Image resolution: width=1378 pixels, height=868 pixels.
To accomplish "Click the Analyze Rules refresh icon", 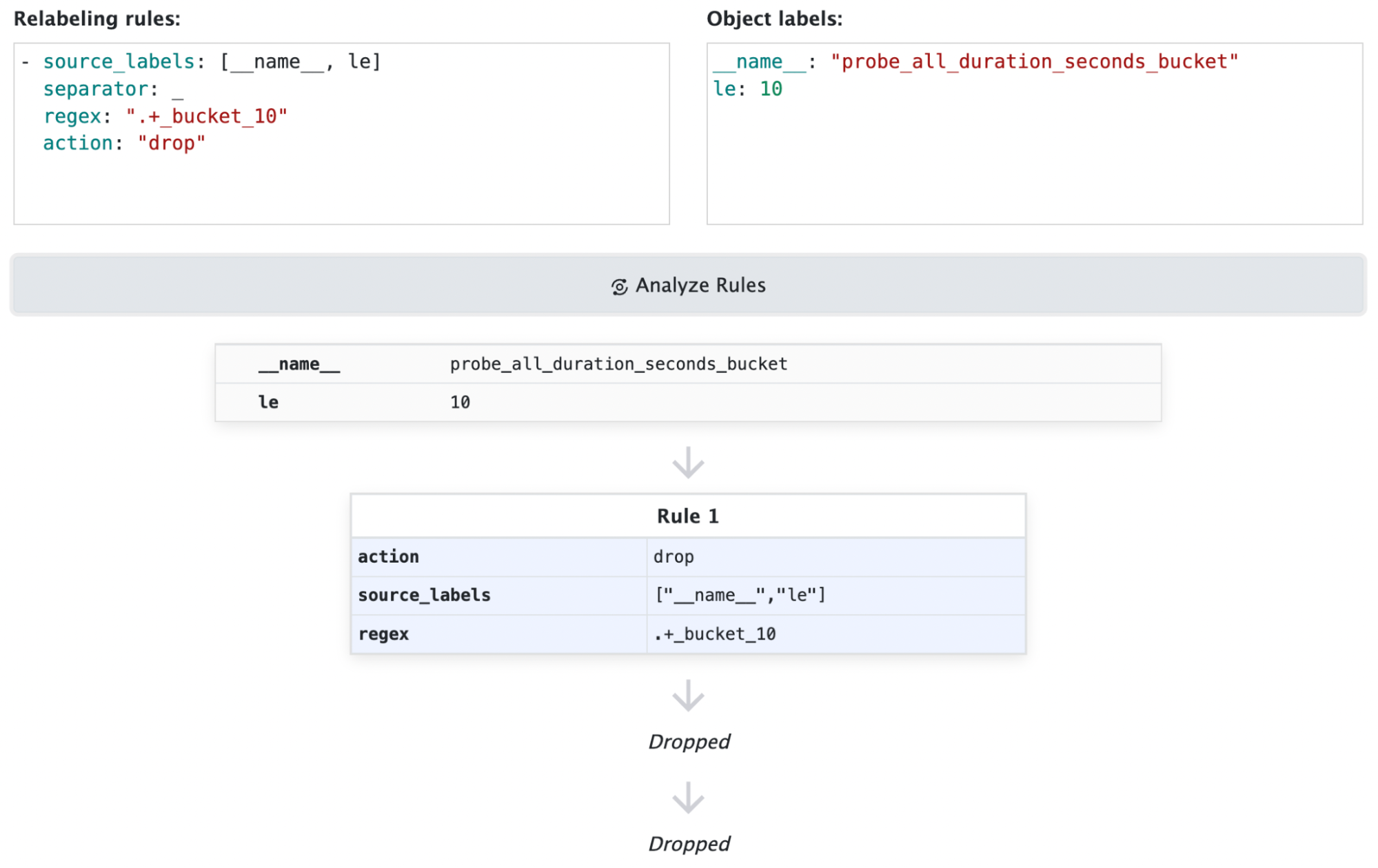I will click(619, 286).
